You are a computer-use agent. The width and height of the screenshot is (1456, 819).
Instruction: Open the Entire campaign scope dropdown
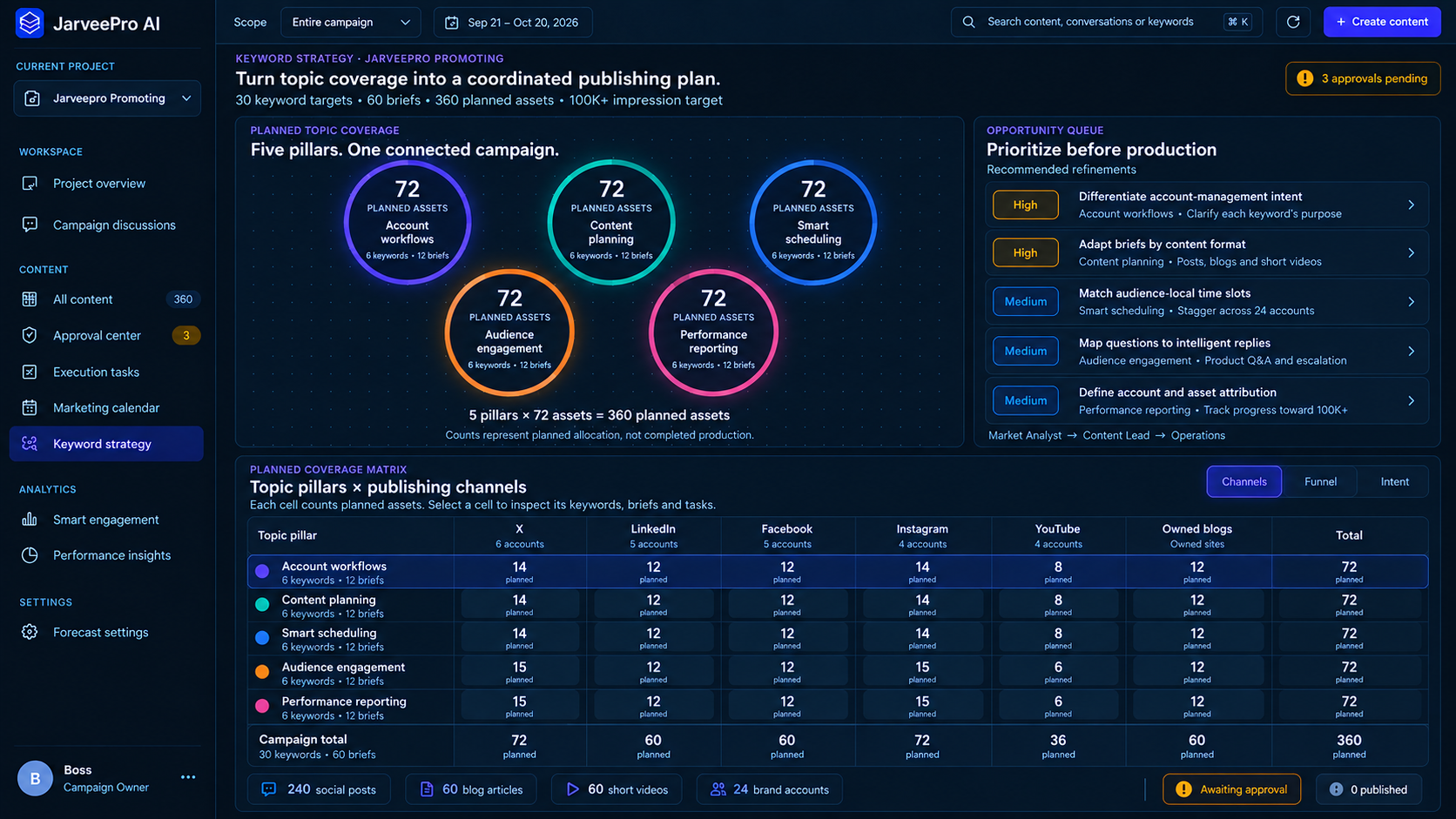pos(351,23)
